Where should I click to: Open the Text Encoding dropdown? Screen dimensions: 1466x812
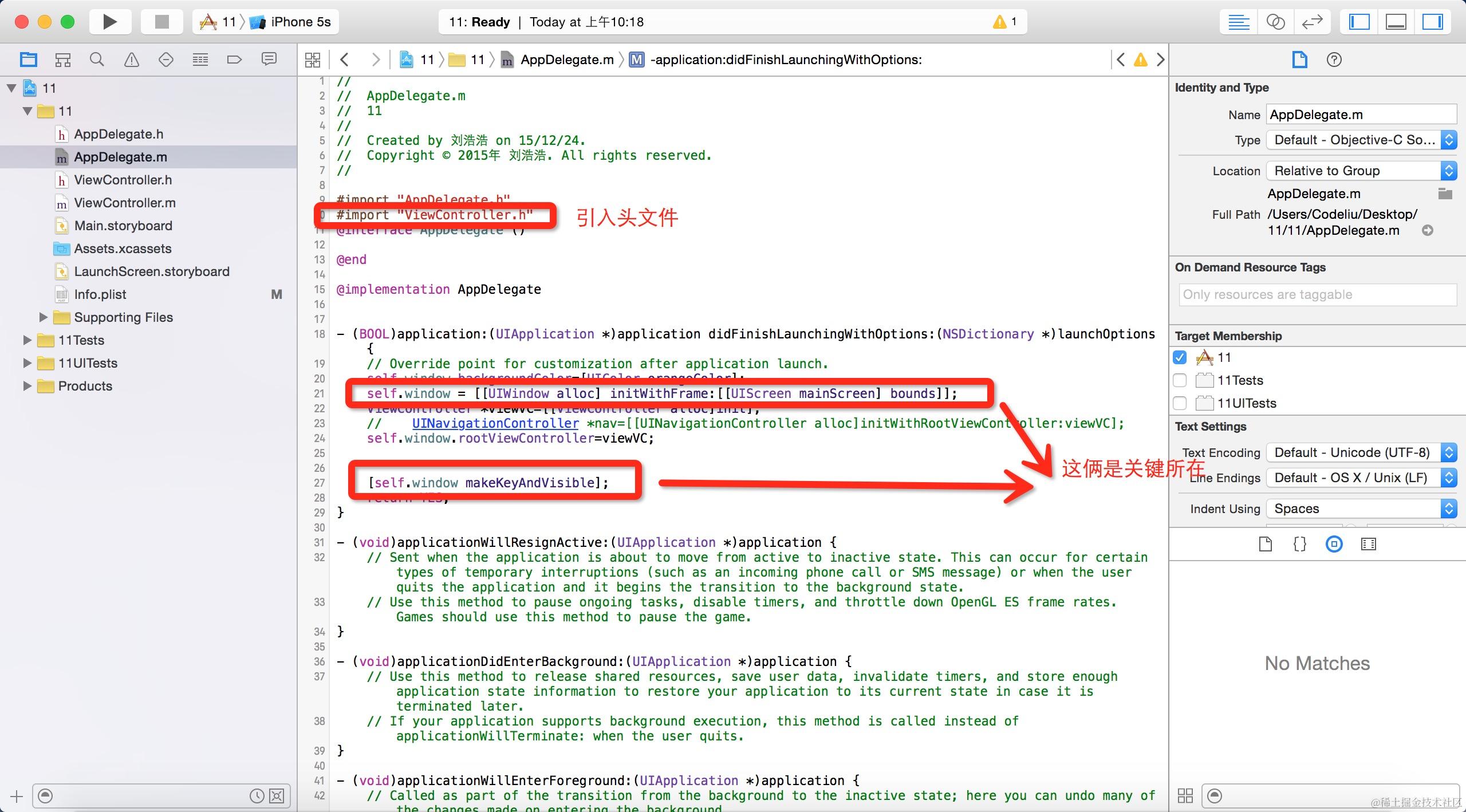tap(1361, 452)
